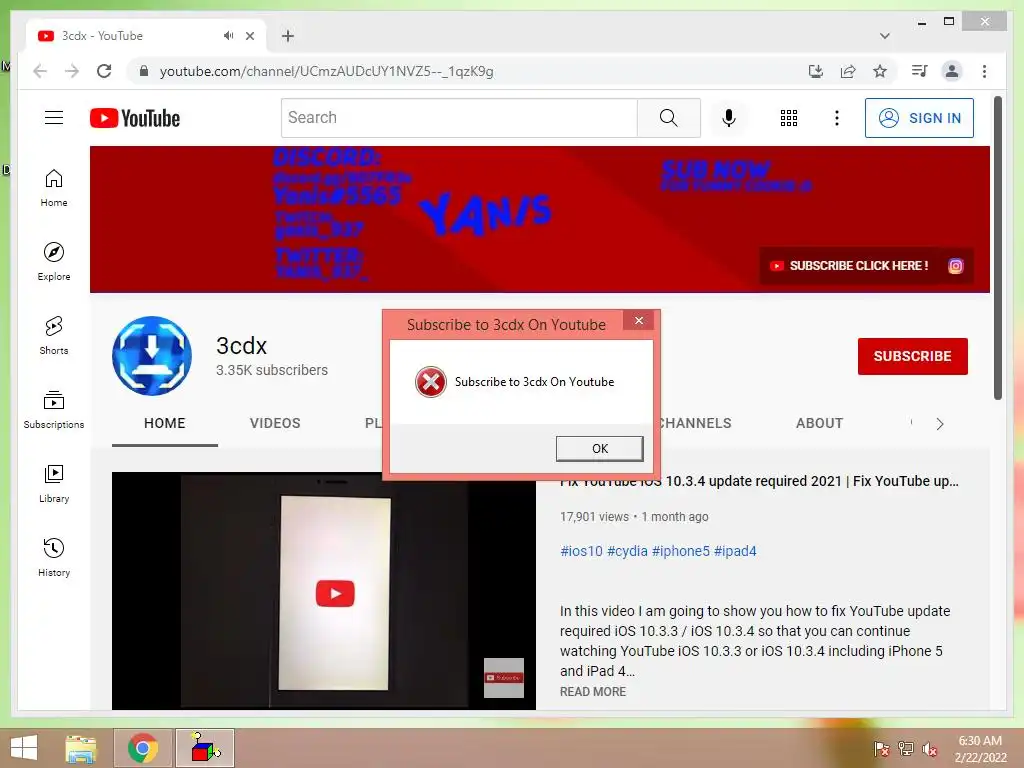Open the featured video title link
Image resolution: width=1024 pixels, height=768 pixels.
pos(759,482)
